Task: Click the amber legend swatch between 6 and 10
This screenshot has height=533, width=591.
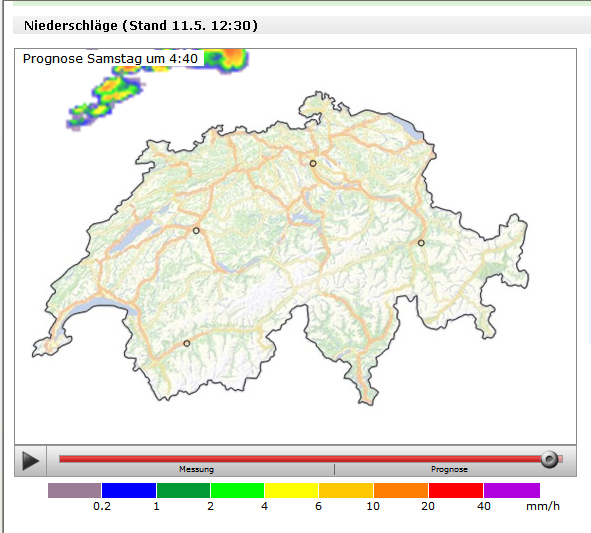Action: [x=346, y=490]
